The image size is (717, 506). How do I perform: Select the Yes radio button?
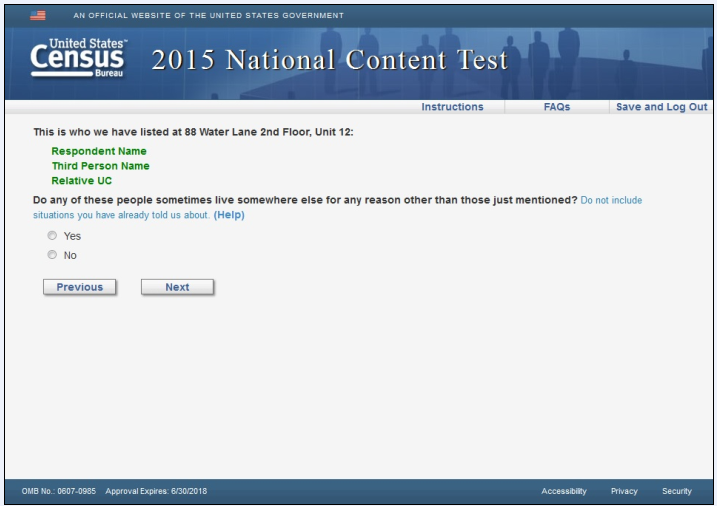(x=52, y=235)
